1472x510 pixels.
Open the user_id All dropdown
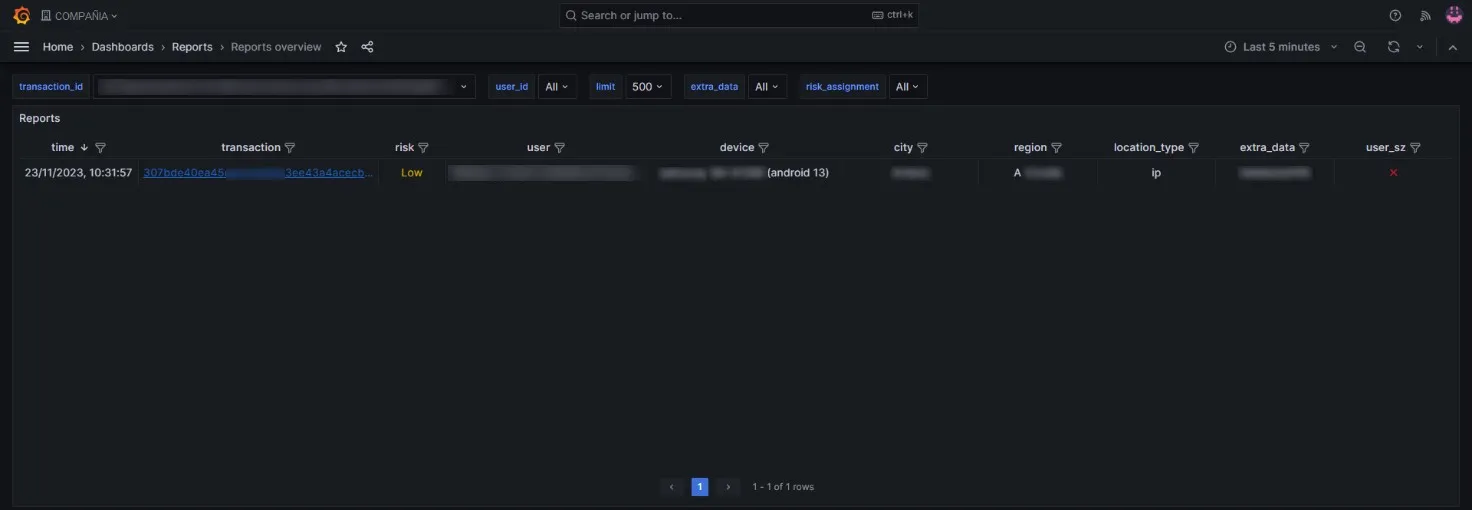tap(557, 87)
